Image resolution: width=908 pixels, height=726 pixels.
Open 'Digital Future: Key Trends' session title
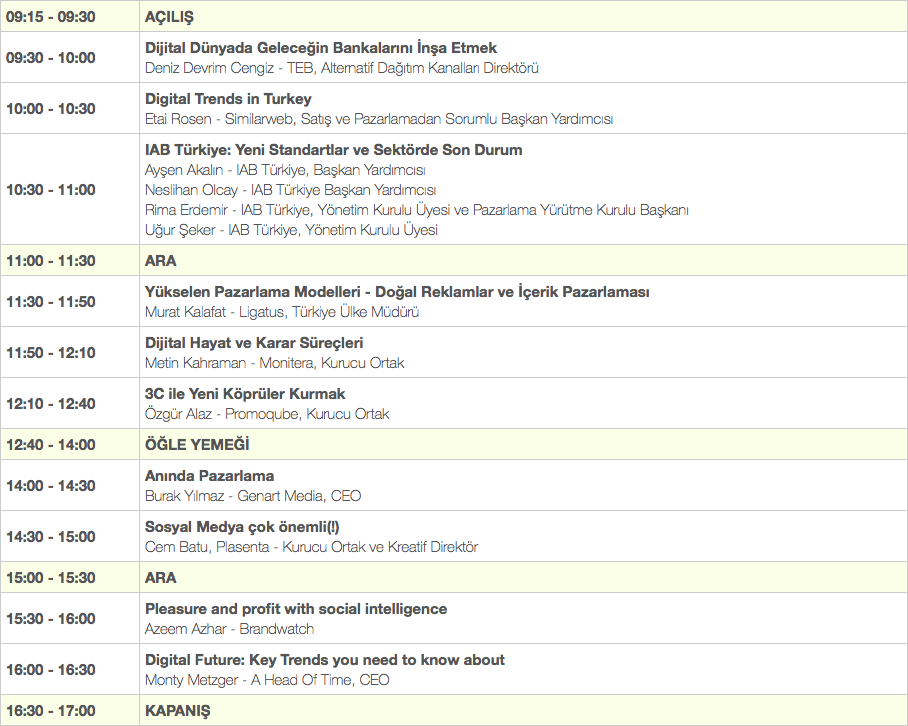(325, 660)
